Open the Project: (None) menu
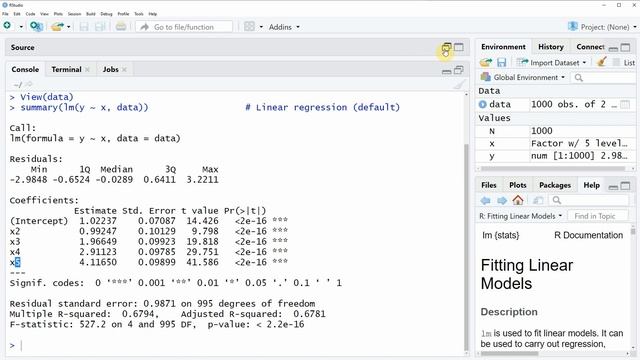 pos(603,27)
